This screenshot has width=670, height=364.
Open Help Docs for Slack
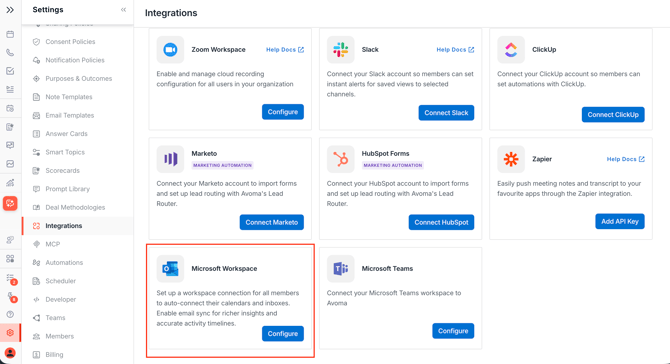(455, 50)
